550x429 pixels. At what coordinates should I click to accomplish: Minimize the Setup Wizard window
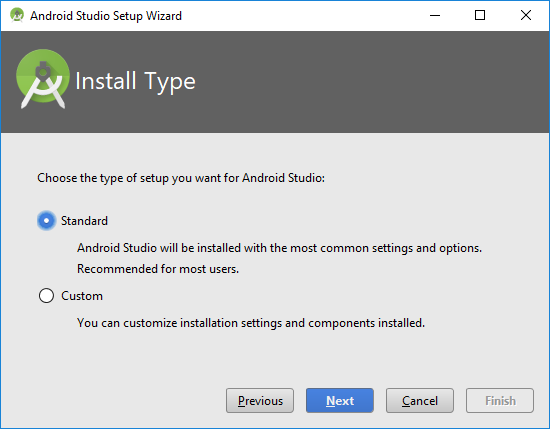435,15
